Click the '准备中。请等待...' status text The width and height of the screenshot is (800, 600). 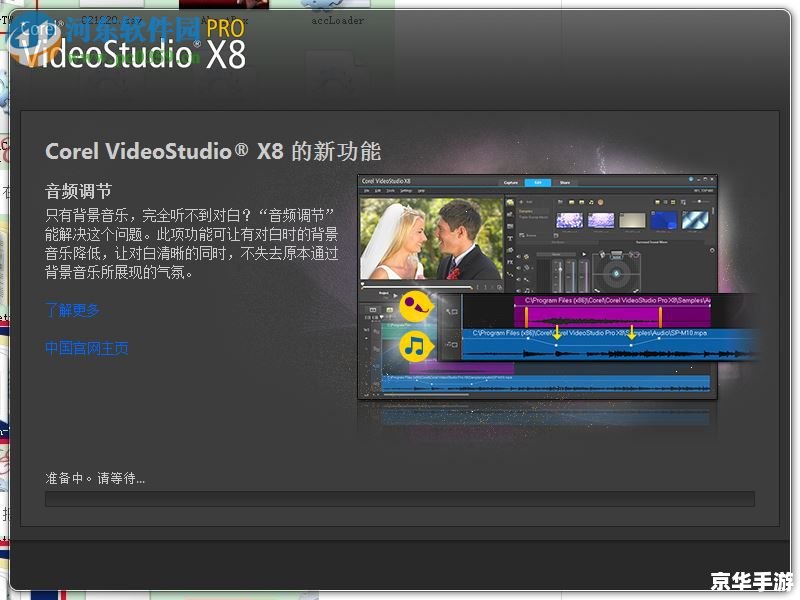[95, 478]
